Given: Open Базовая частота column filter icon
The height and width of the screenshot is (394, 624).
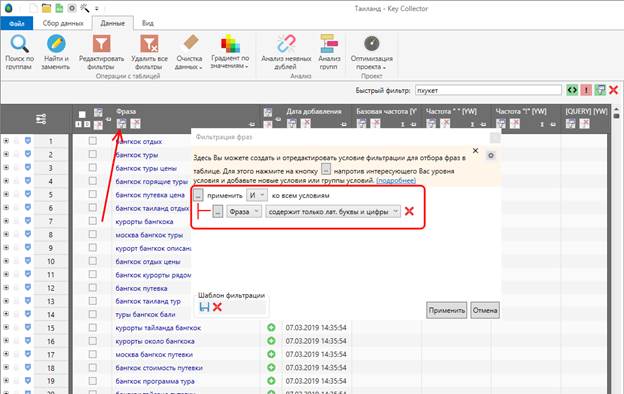Looking at the screenshot, I should click(361, 124).
